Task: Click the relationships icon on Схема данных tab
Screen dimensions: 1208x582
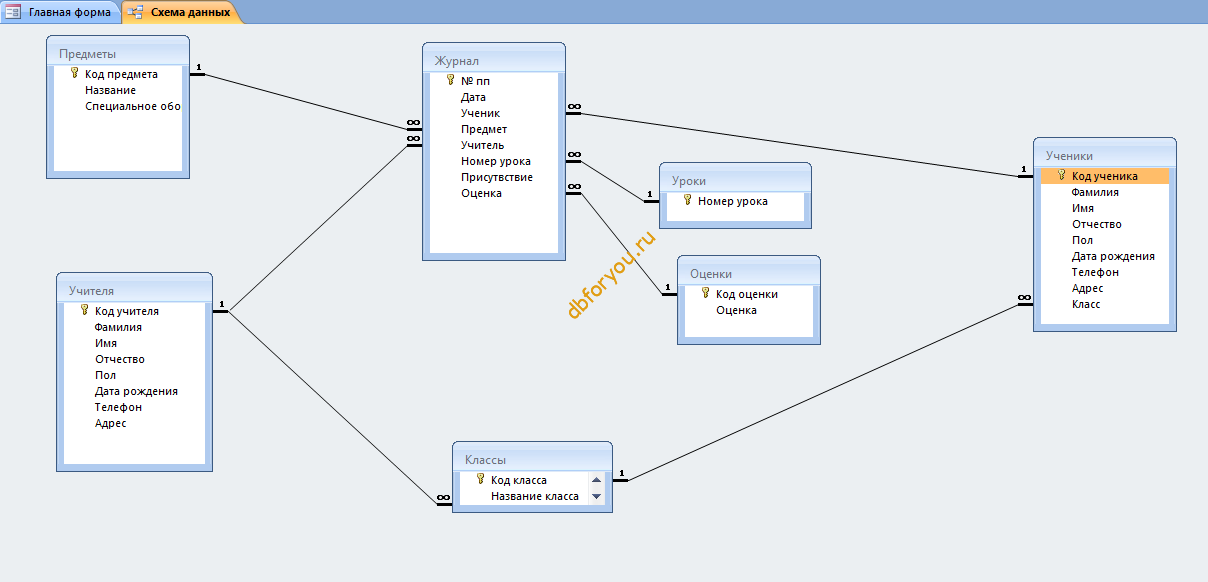Action: (x=136, y=12)
